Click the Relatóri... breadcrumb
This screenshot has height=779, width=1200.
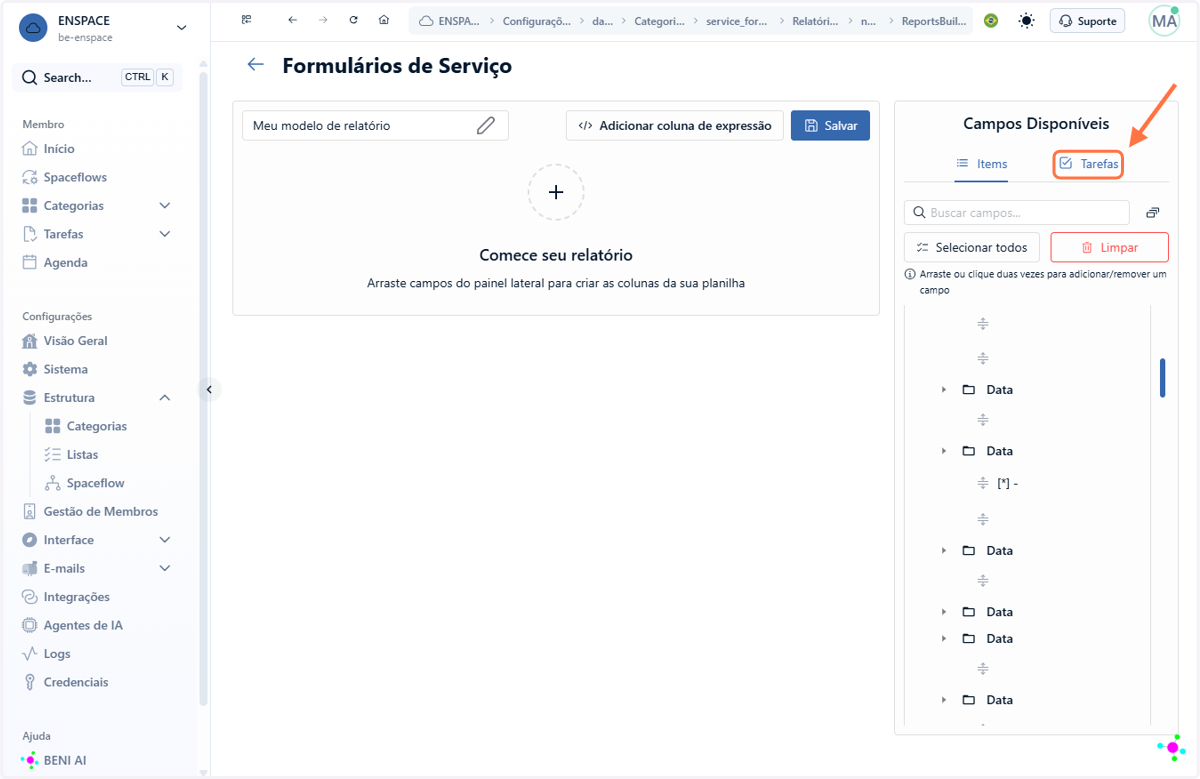[815, 20]
